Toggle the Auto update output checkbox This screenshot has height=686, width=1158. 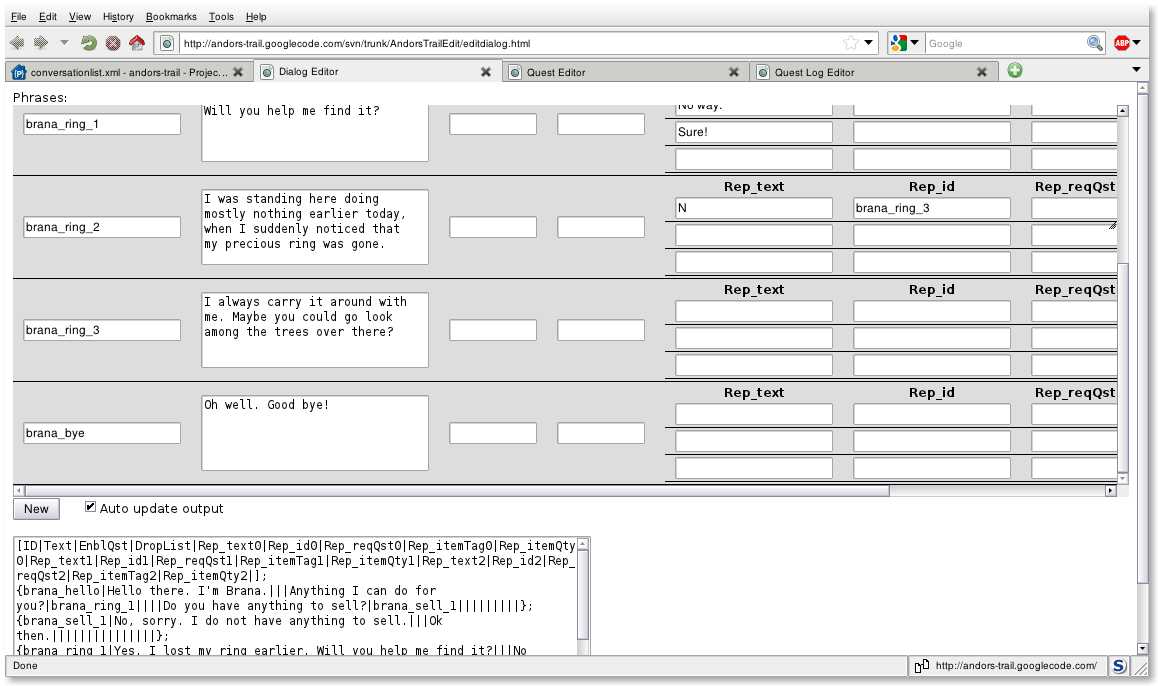[x=91, y=507]
